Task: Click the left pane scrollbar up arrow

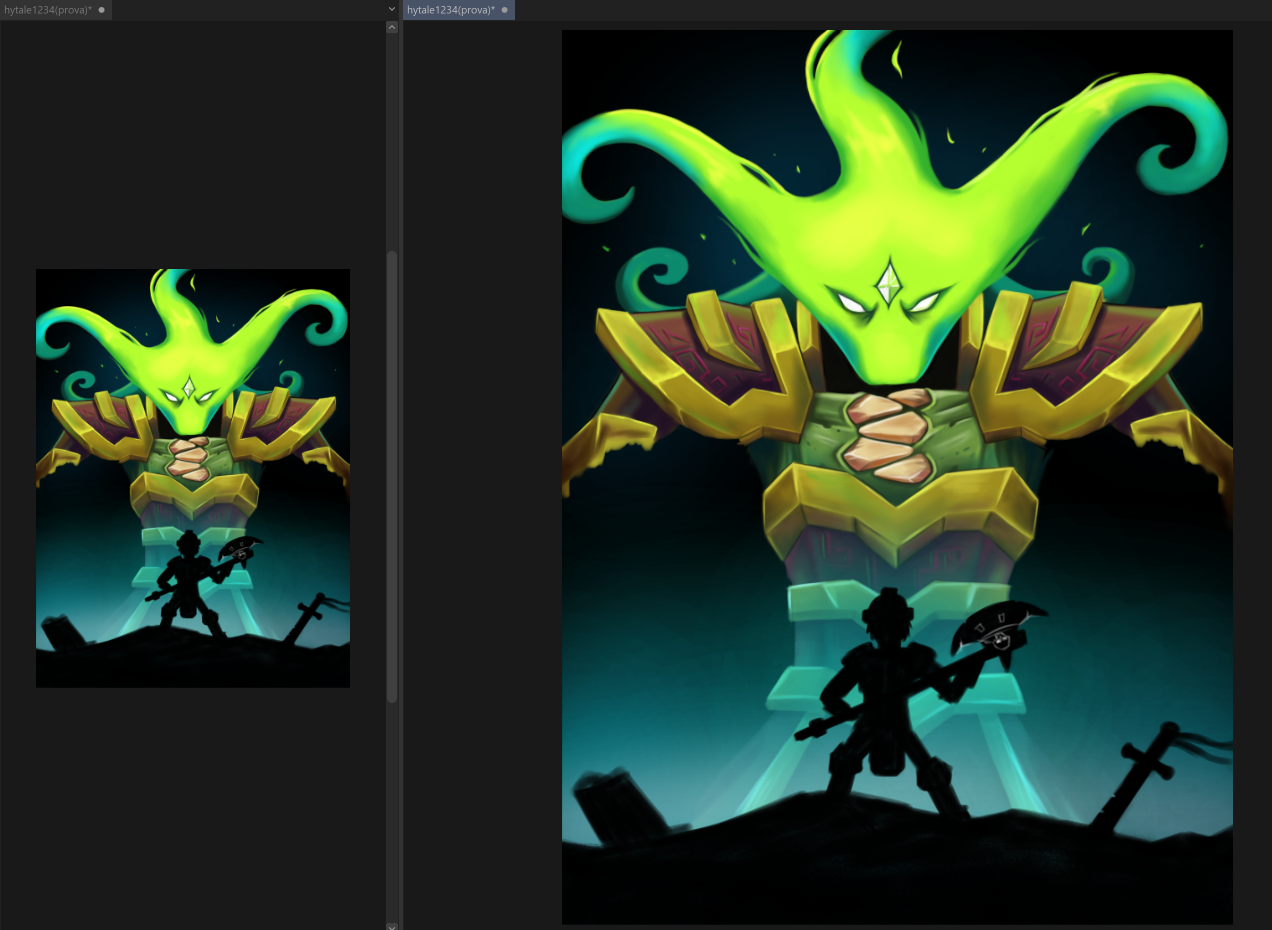Action: 392,28
